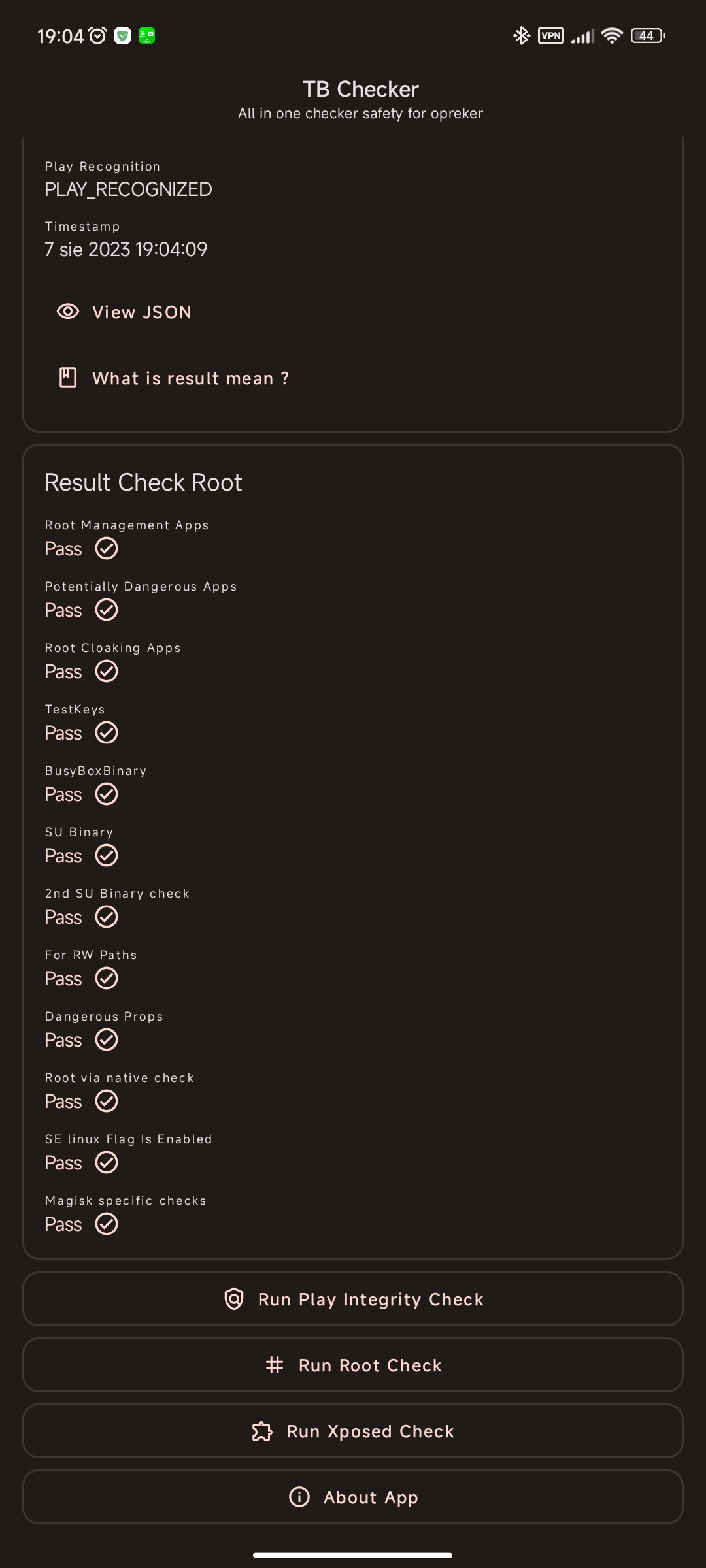Tap the bottom home gesture bar

pyautogui.click(x=353, y=1555)
